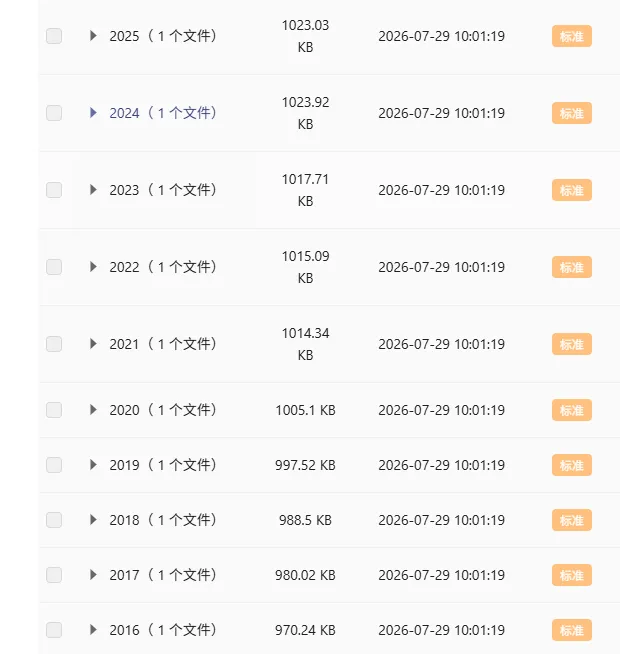
Task: Tick the checkbox for the 2025 folder
Action: point(54,36)
